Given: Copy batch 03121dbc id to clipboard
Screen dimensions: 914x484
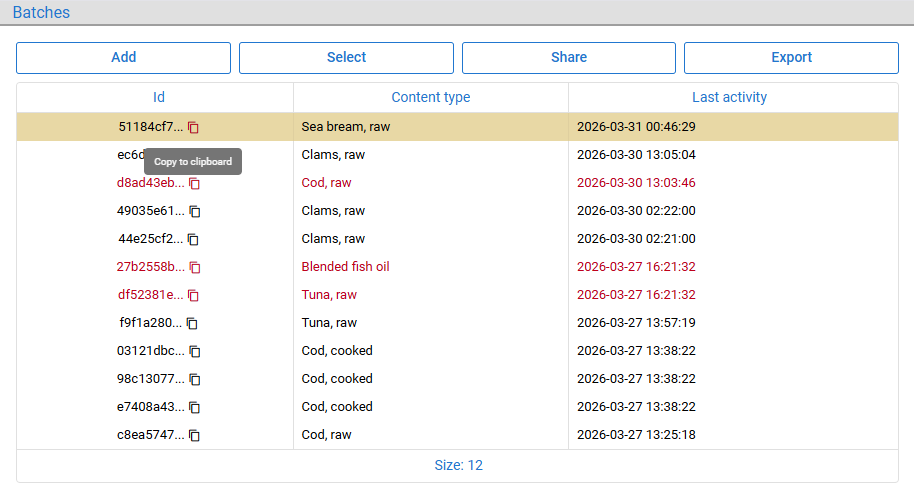Looking at the screenshot, I should tap(195, 351).
